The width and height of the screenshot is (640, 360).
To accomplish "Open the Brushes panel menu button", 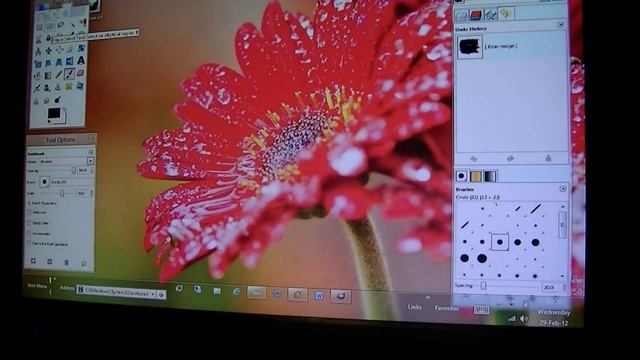I will pyautogui.click(x=562, y=189).
